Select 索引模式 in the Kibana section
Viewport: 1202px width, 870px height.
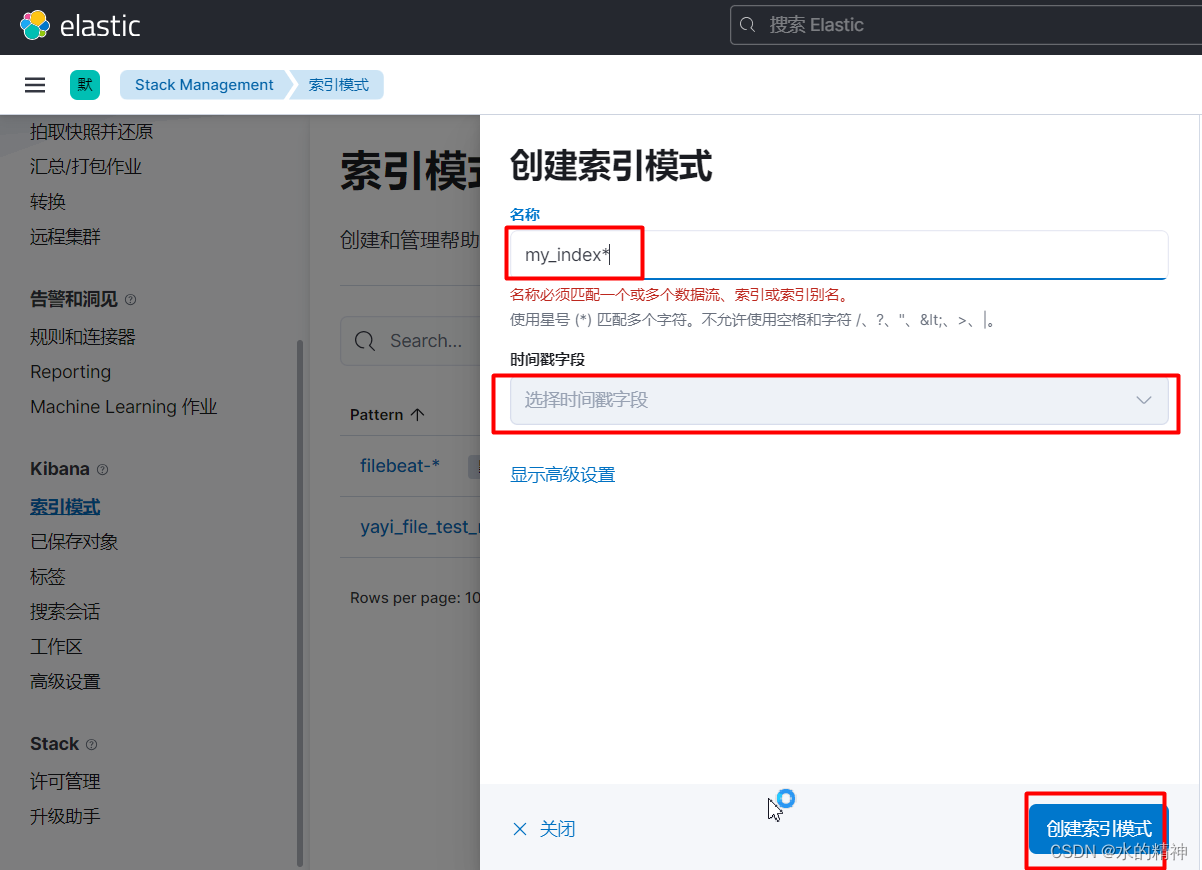tap(65, 507)
